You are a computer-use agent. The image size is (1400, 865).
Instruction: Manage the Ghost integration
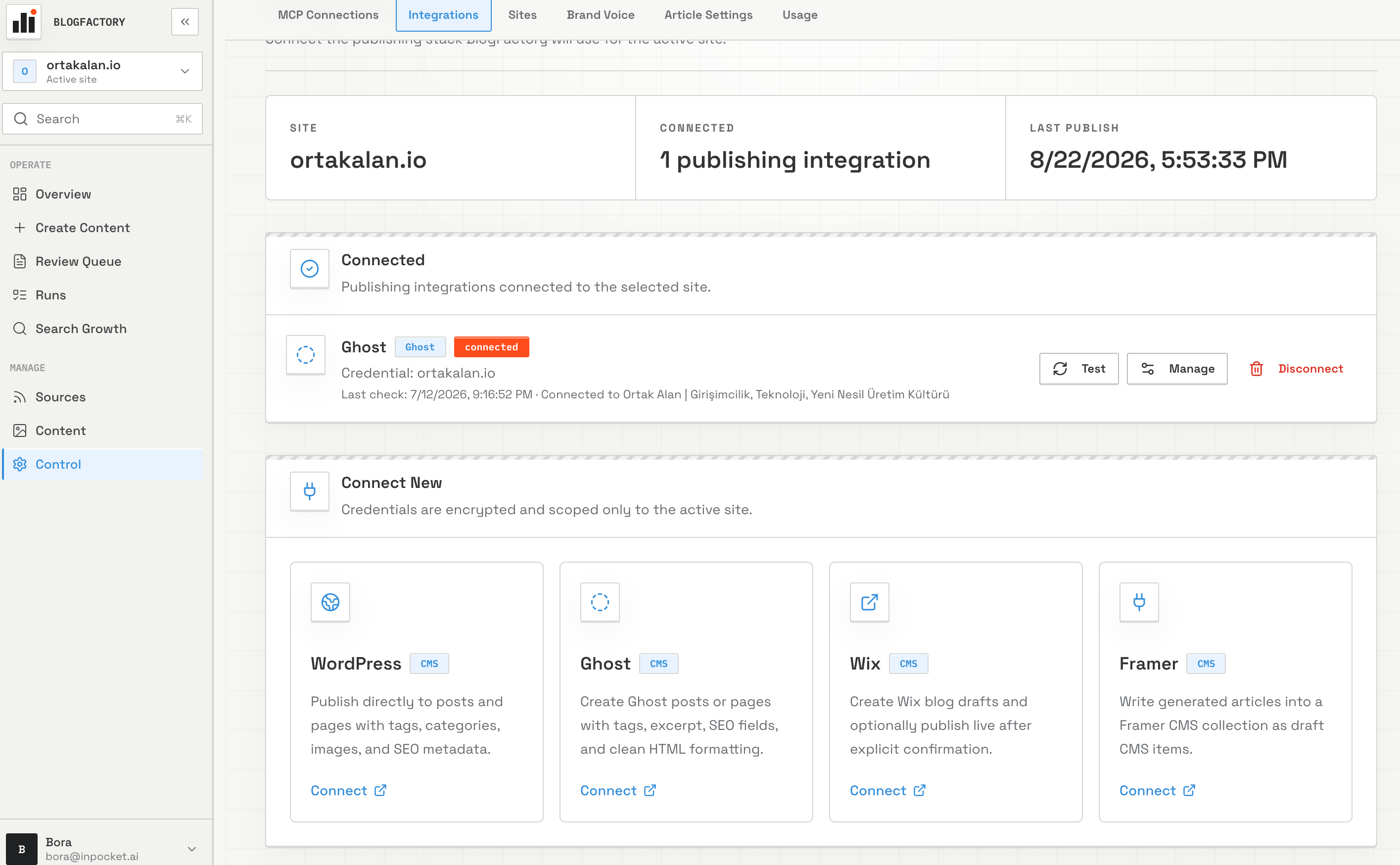(1177, 369)
